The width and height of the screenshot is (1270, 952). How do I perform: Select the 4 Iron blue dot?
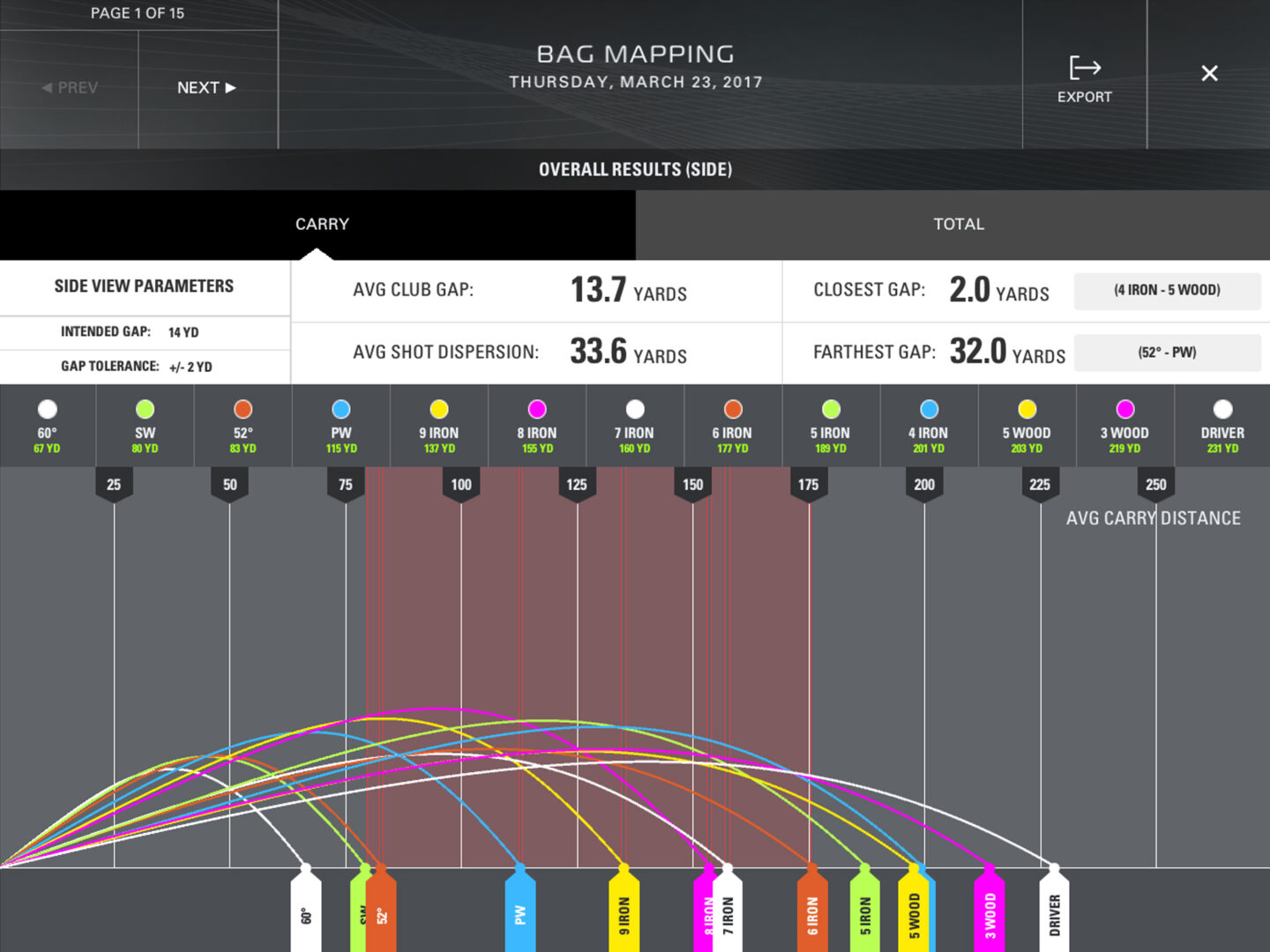929,409
